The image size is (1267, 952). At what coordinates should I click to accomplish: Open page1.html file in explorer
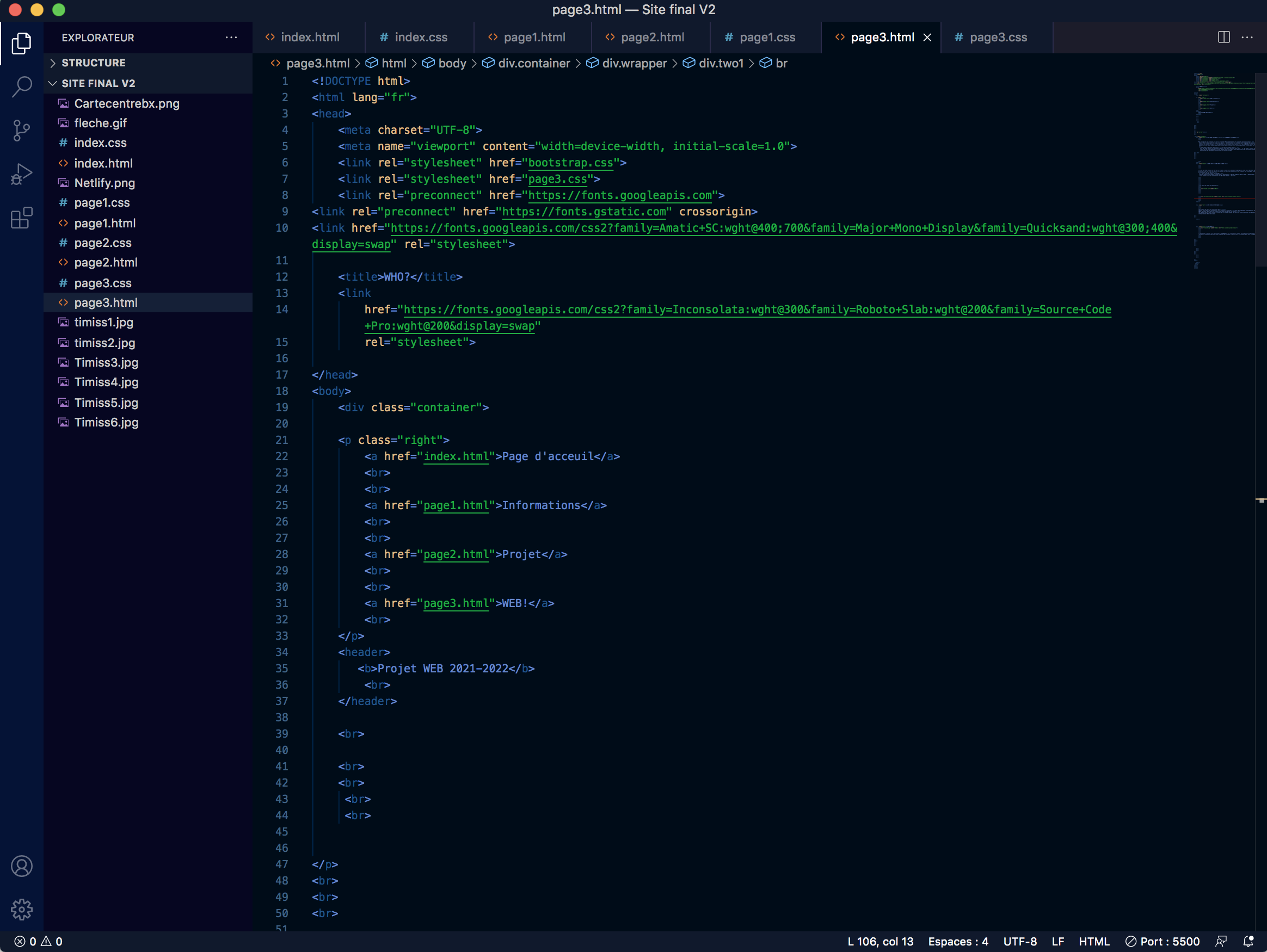click(148, 223)
